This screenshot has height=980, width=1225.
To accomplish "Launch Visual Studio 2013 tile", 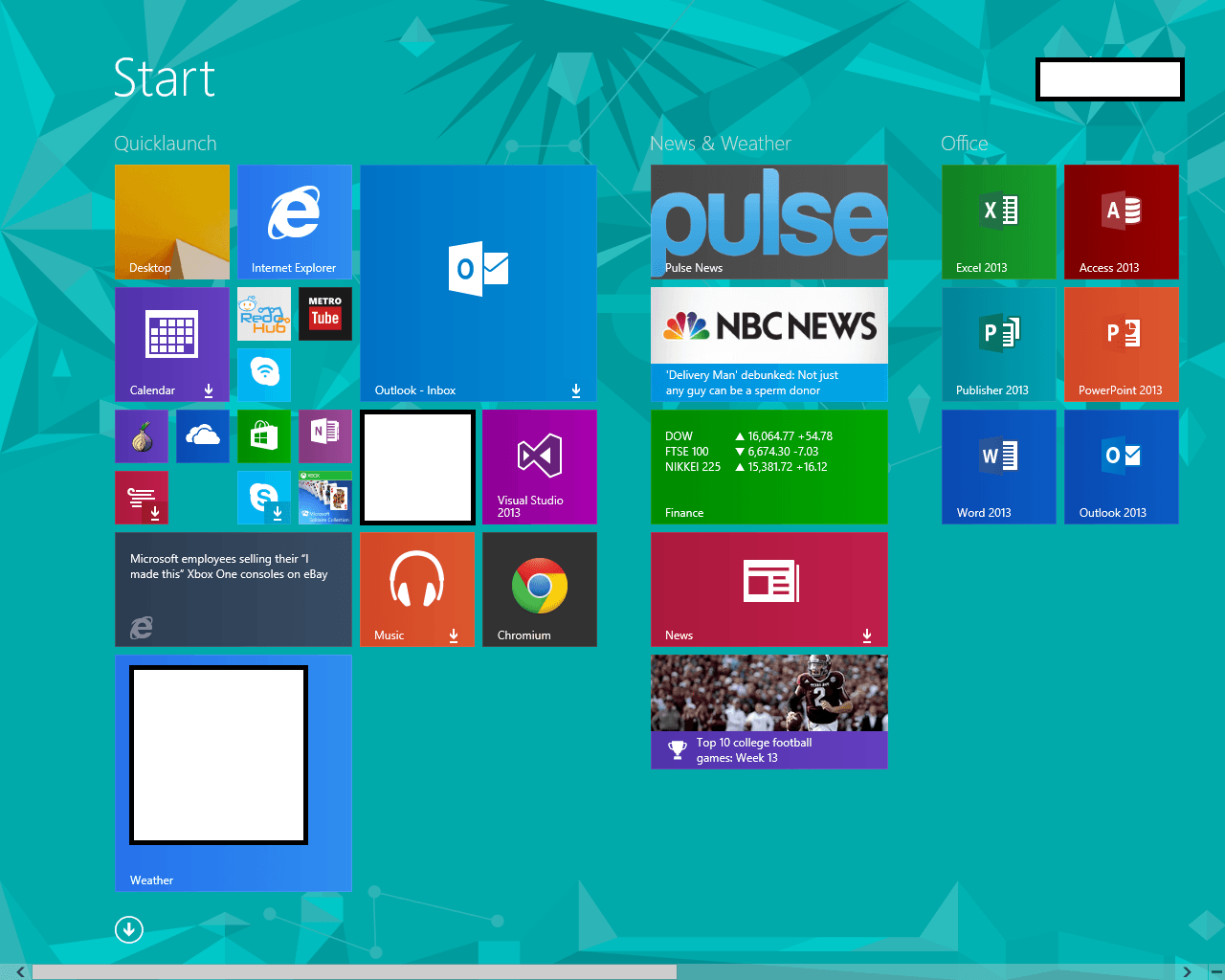I will 540,467.
